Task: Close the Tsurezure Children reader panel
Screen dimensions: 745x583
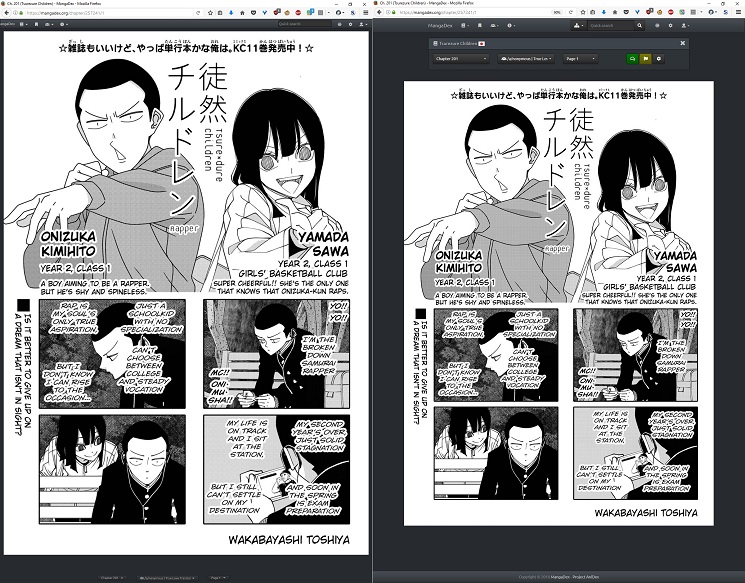Action: click(683, 43)
